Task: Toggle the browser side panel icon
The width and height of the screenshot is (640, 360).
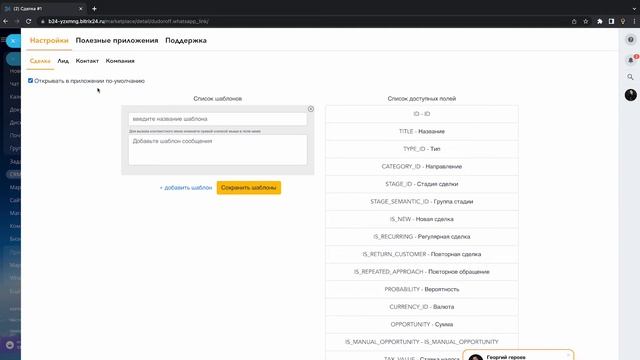Action: coord(611,21)
